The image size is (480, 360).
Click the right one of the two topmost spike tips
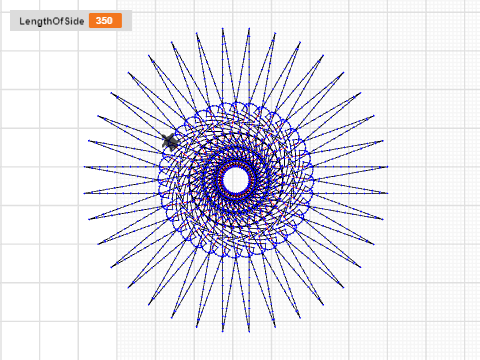[249, 29]
